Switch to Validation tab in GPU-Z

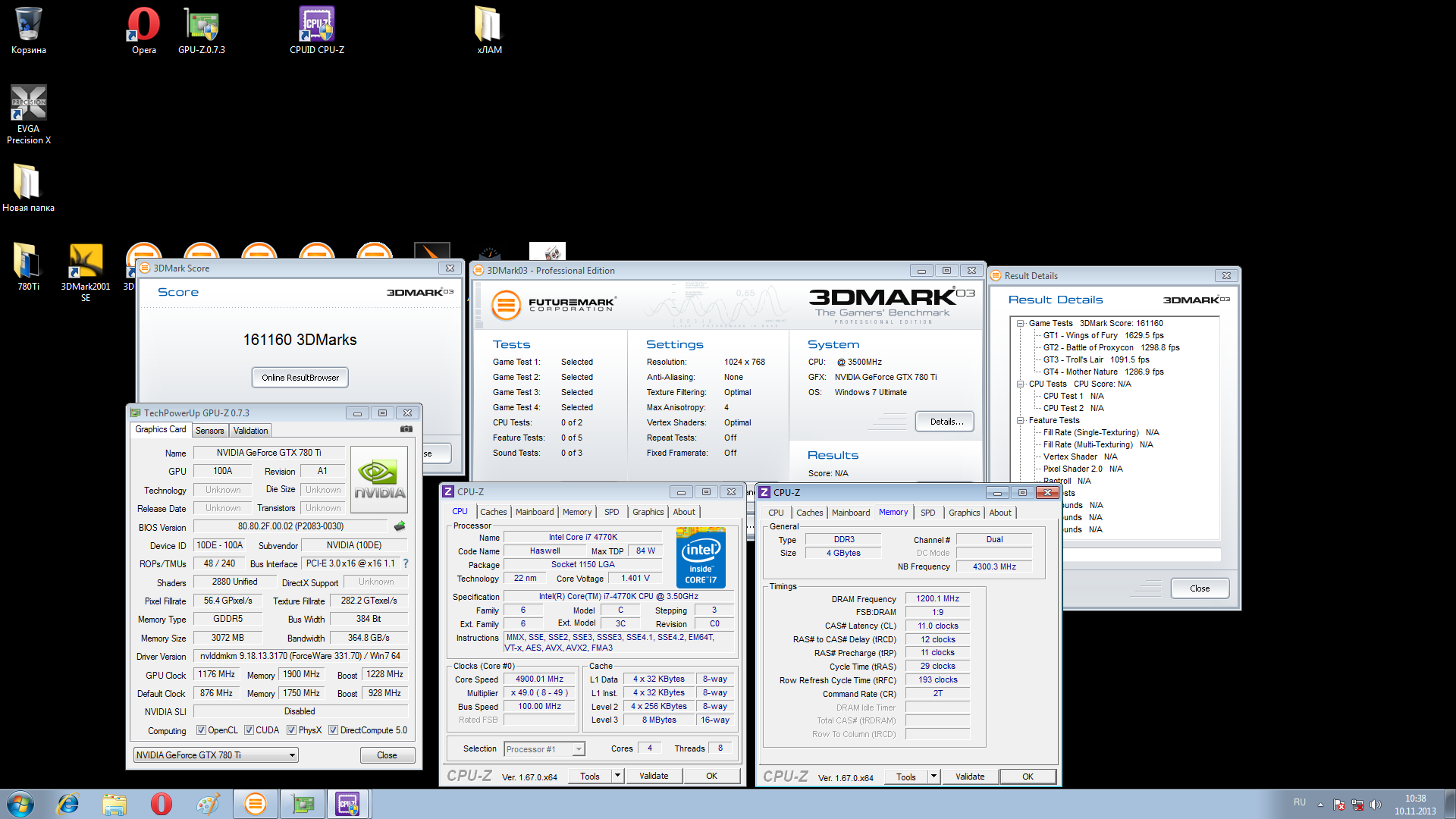[250, 431]
